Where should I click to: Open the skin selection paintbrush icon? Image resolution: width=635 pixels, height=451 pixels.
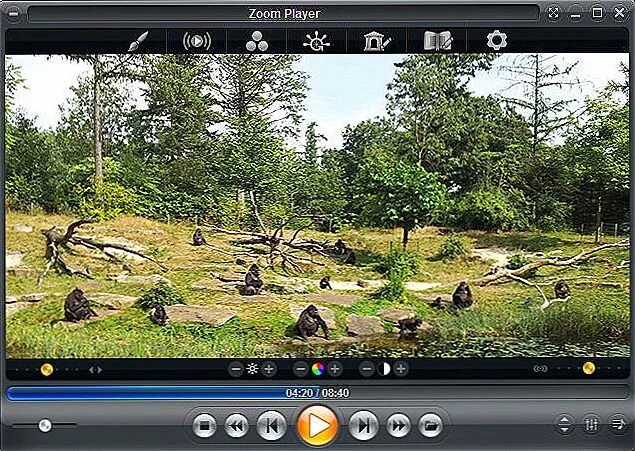click(x=139, y=41)
